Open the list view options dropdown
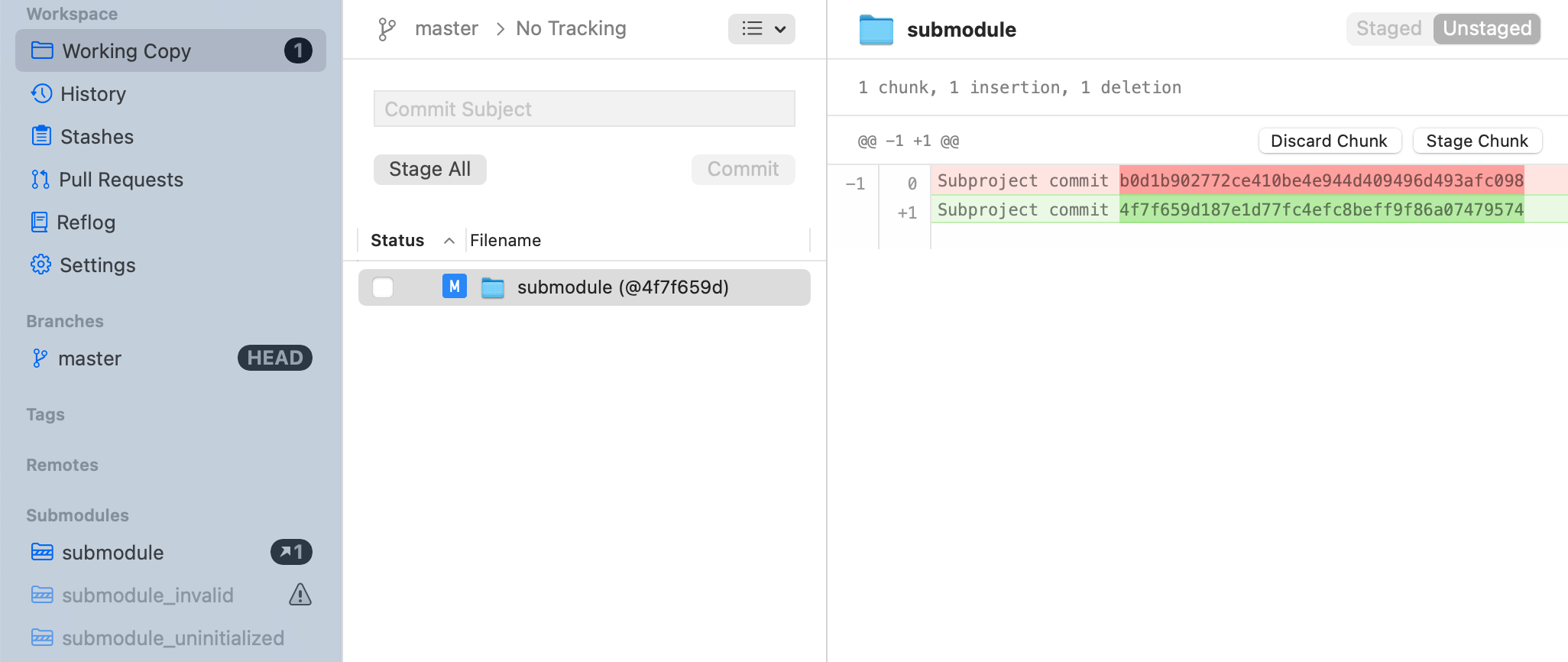 click(x=761, y=29)
